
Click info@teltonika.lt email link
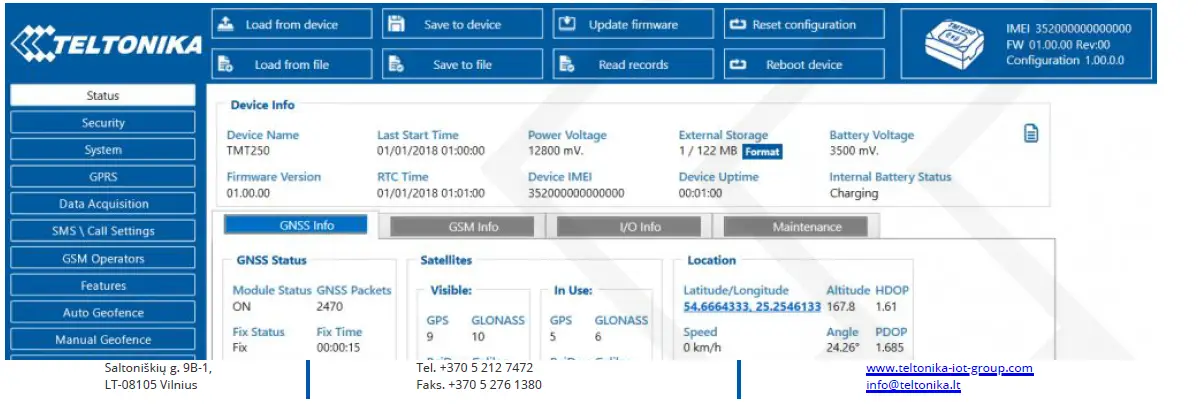913,385
